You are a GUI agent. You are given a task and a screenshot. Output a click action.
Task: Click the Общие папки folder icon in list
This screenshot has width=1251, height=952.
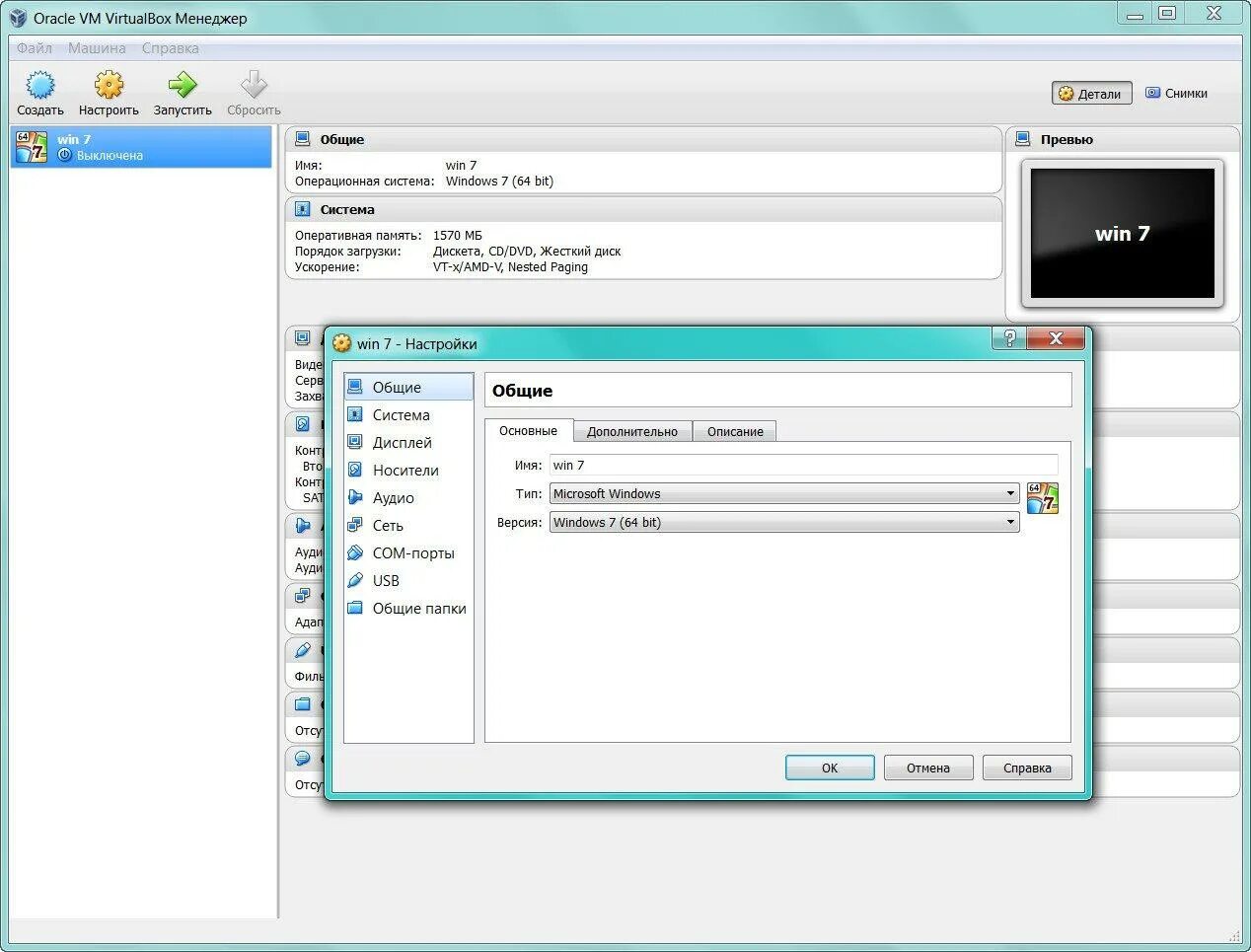pyautogui.click(x=355, y=608)
